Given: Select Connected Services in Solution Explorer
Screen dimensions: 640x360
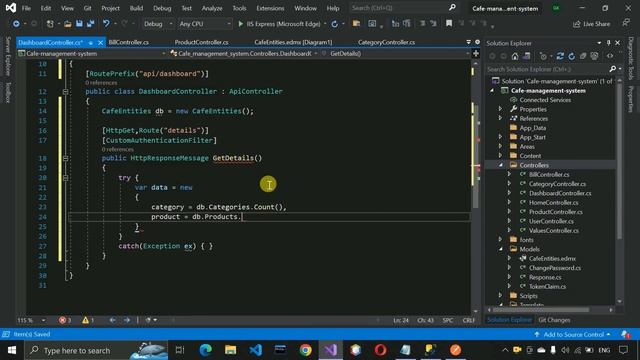Looking at the screenshot, I should click(545, 100).
